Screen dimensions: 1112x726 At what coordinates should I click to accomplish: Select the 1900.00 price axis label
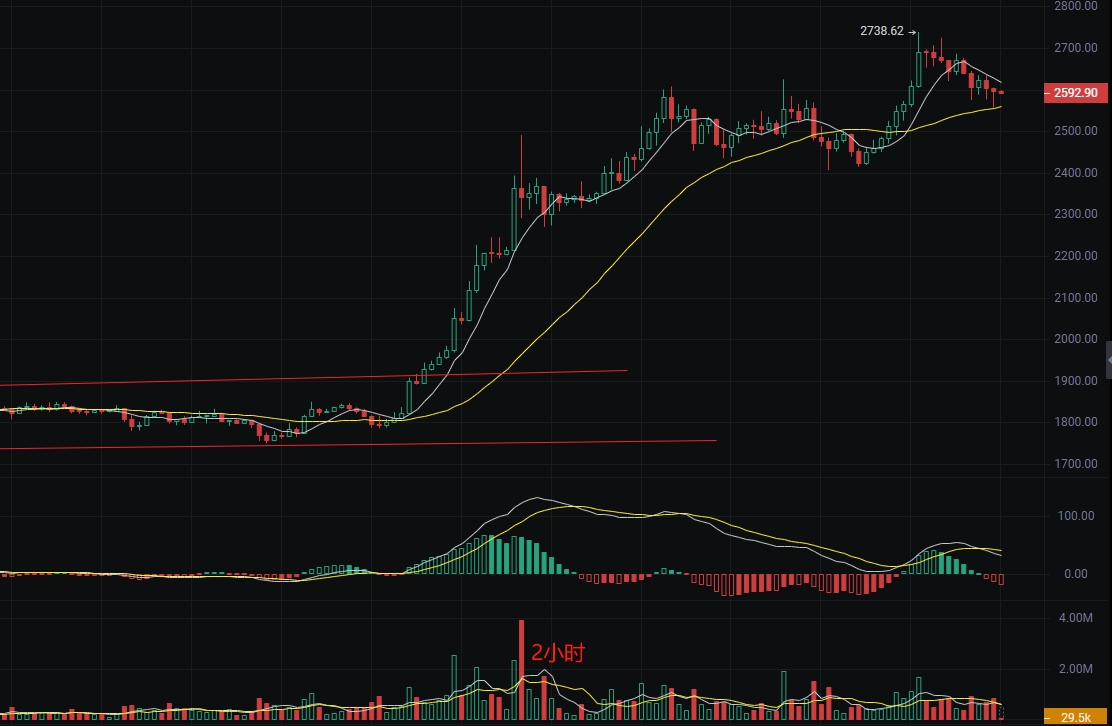1076,380
